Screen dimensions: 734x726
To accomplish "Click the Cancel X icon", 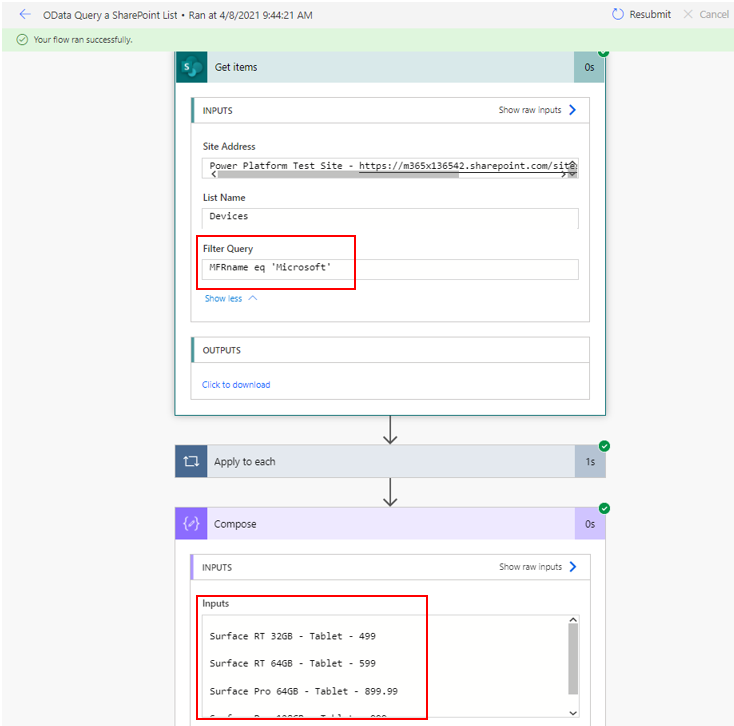I will [x=688, y=15].
